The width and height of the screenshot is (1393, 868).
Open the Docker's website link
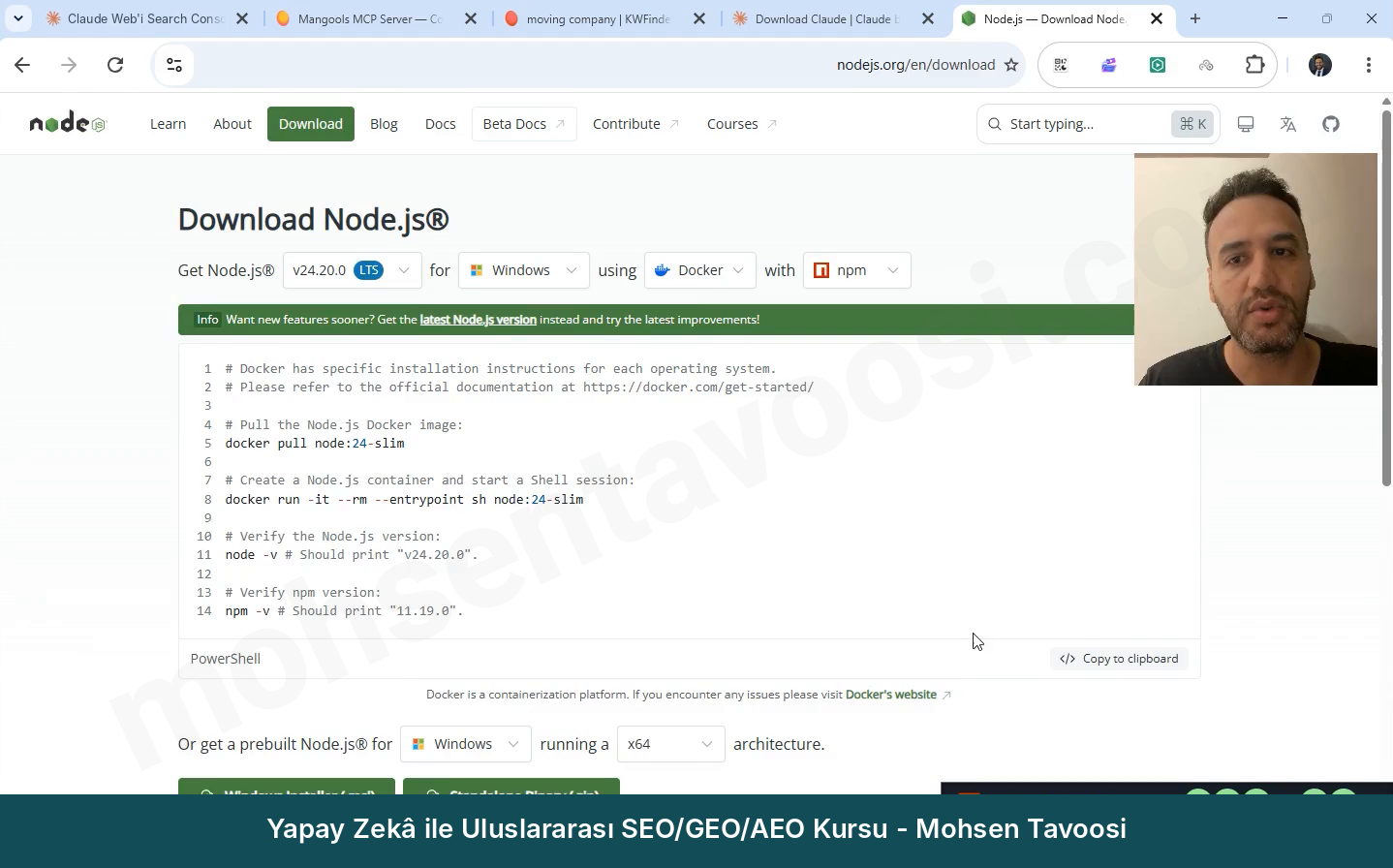(891, 695)
